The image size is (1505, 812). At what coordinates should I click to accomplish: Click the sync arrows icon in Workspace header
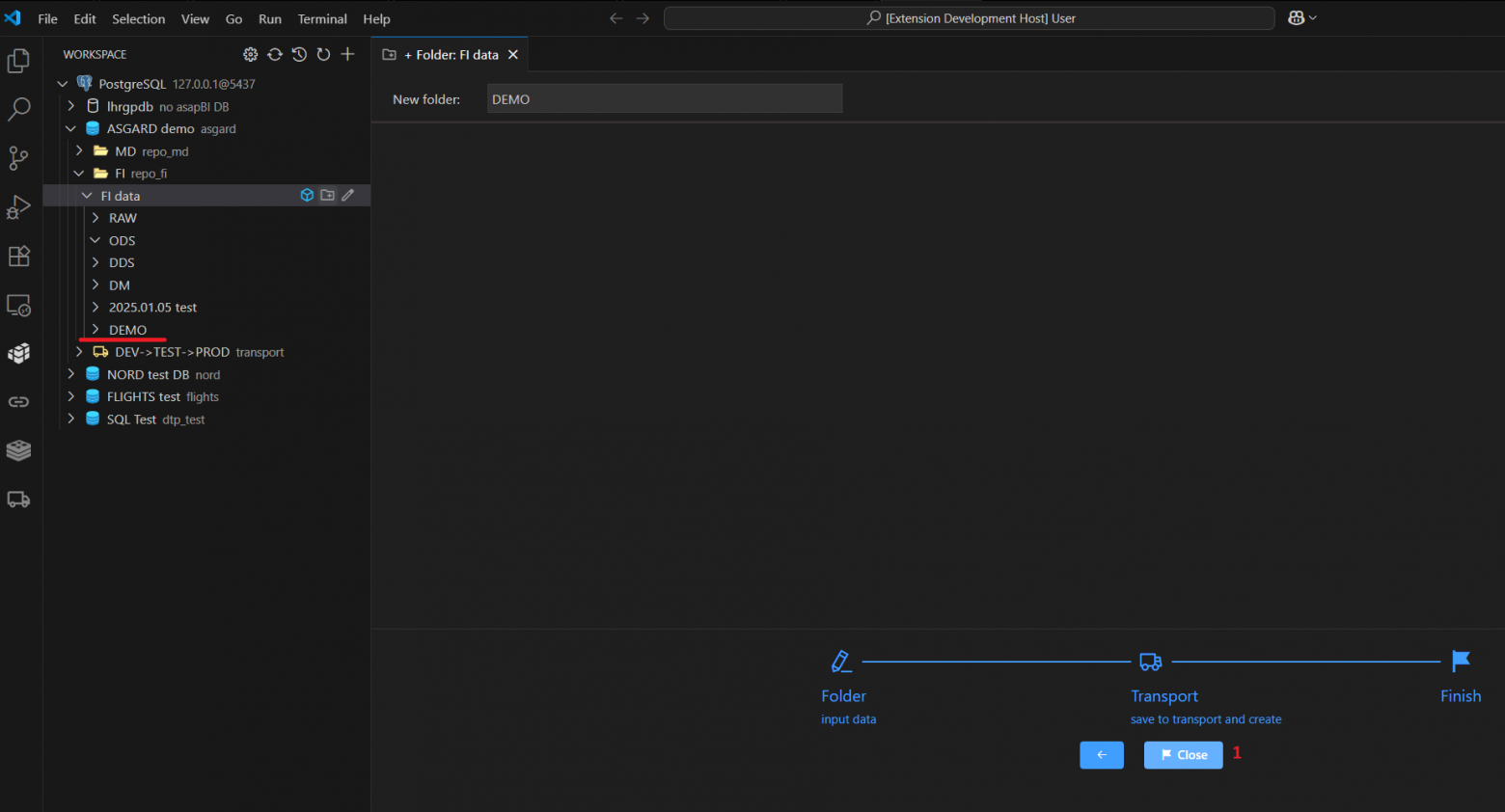(275, 55)
